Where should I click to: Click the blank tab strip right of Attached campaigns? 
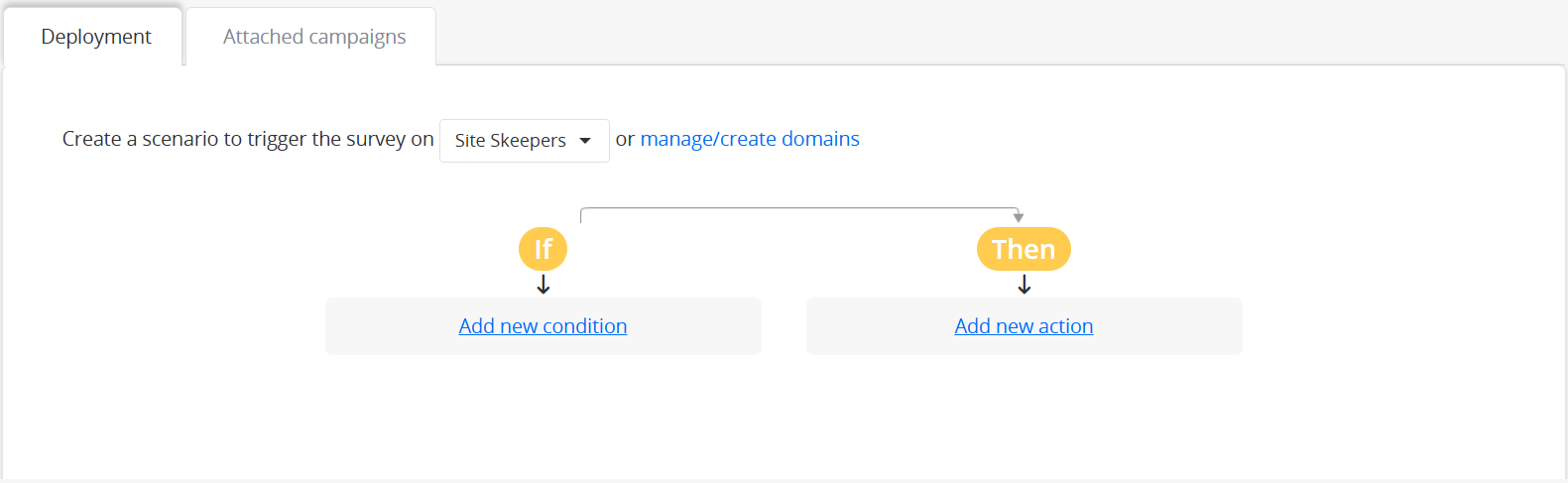pos(992,35)
